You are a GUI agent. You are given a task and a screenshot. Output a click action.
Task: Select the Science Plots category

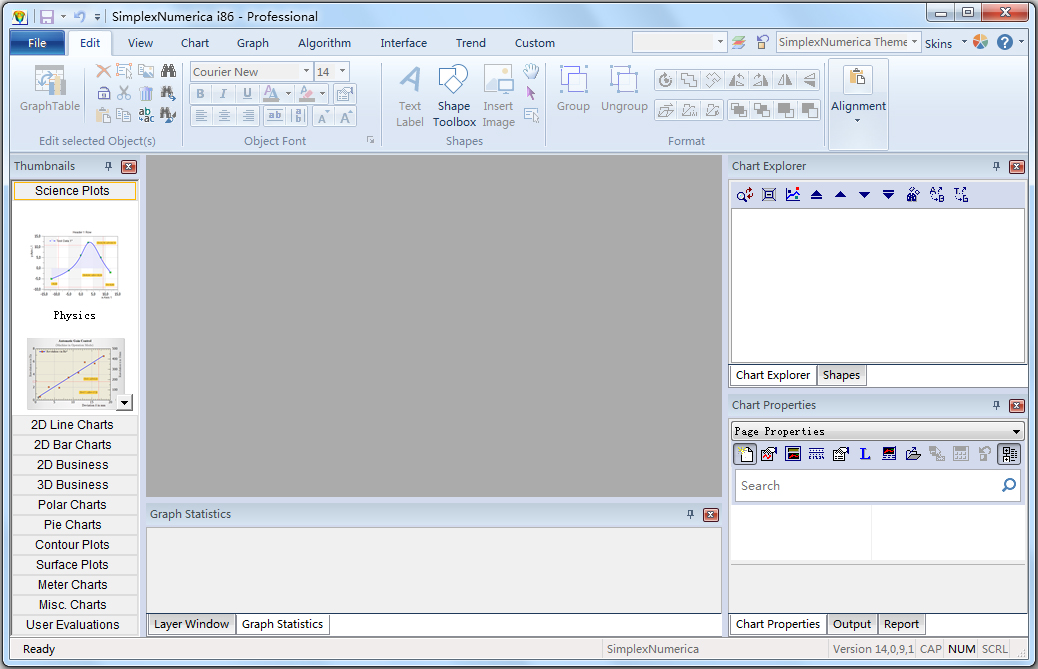(74, 191)
